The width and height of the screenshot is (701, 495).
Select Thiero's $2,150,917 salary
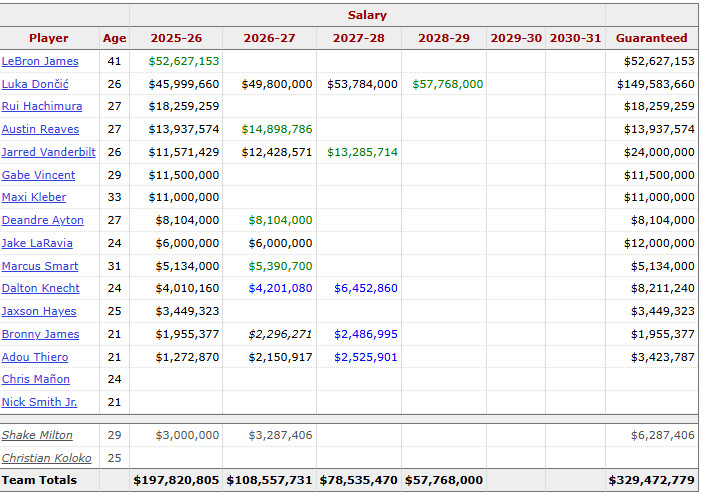click(x=280, y=357)
